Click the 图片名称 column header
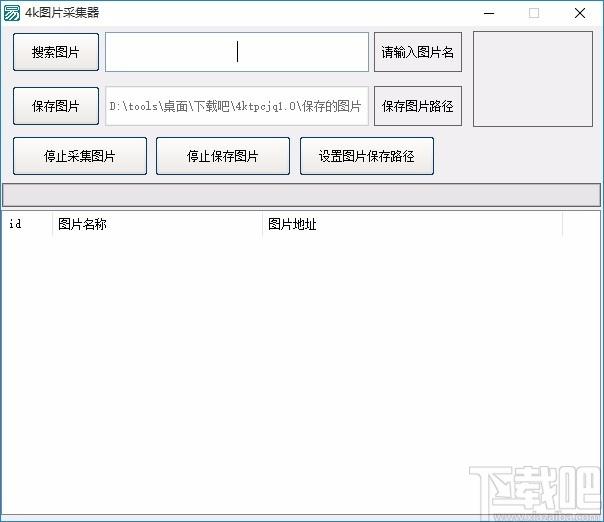The height and width of the screenshot is (522, 604). tap(157, 224)
